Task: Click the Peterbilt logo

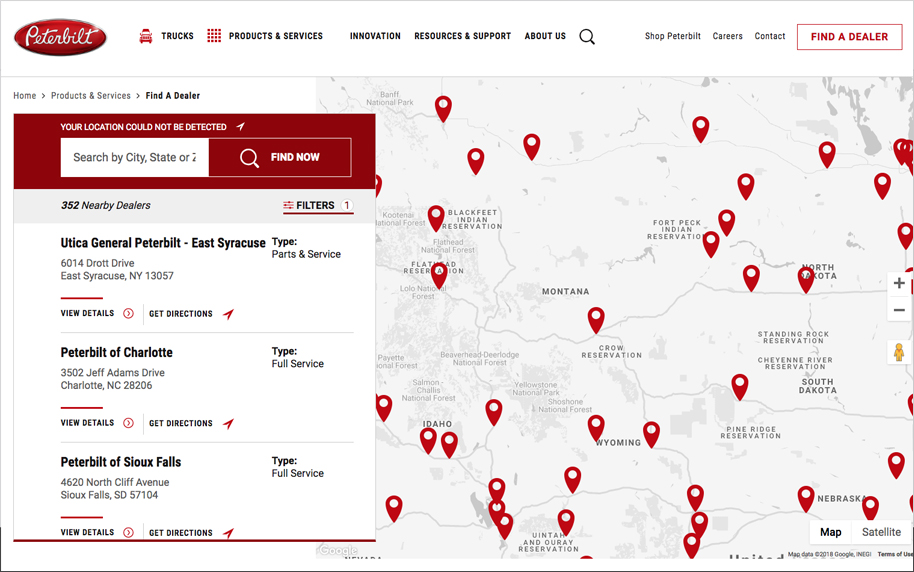Action: [60, 37]
